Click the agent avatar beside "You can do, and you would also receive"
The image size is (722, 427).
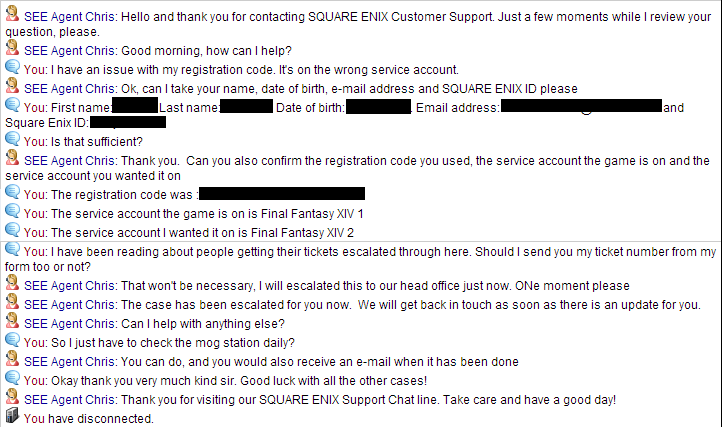pos(12,361)
